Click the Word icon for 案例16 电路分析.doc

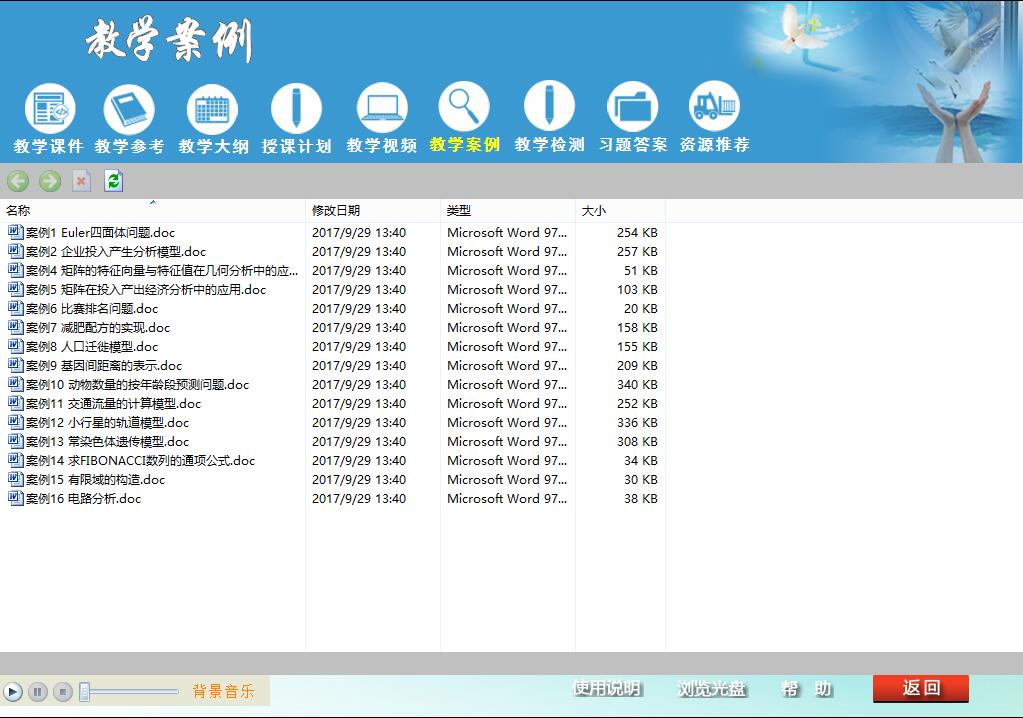pos(16,498)
